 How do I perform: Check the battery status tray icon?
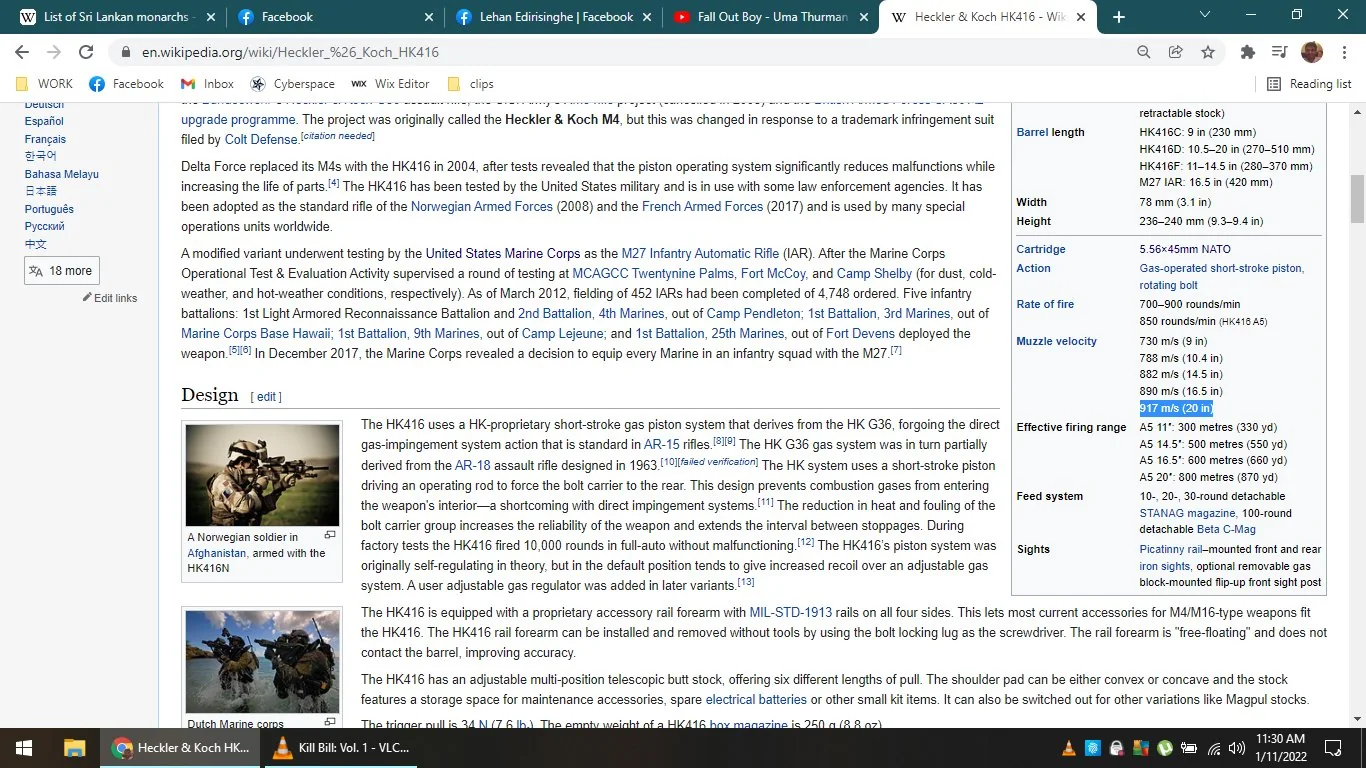tap(1190, 747)
